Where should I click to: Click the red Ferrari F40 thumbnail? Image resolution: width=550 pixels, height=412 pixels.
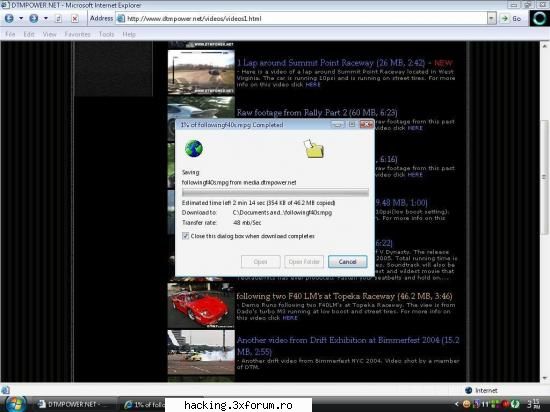201,305
